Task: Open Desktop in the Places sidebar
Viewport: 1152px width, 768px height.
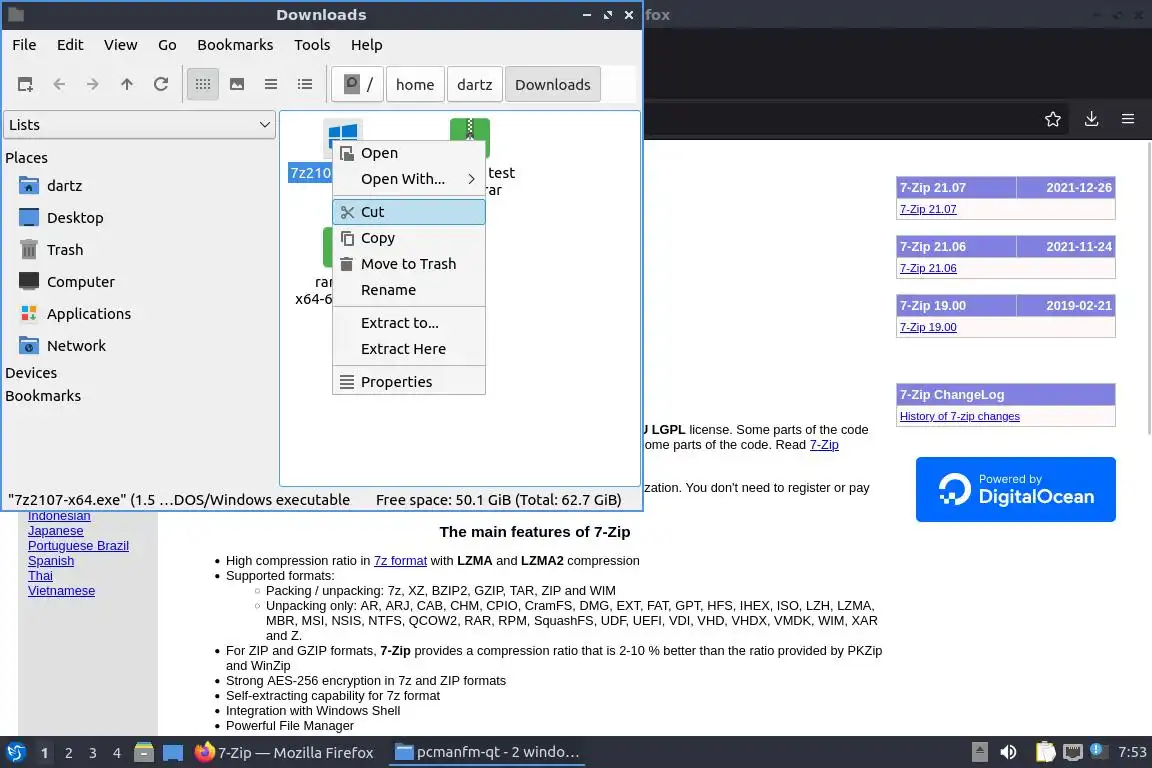Action: [x=75, y=218]
